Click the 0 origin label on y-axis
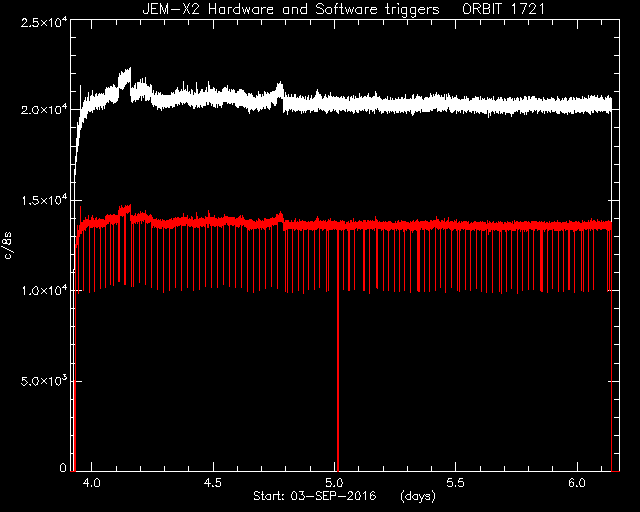This screenshot has width=640, height=512. [x=63, y=467]
